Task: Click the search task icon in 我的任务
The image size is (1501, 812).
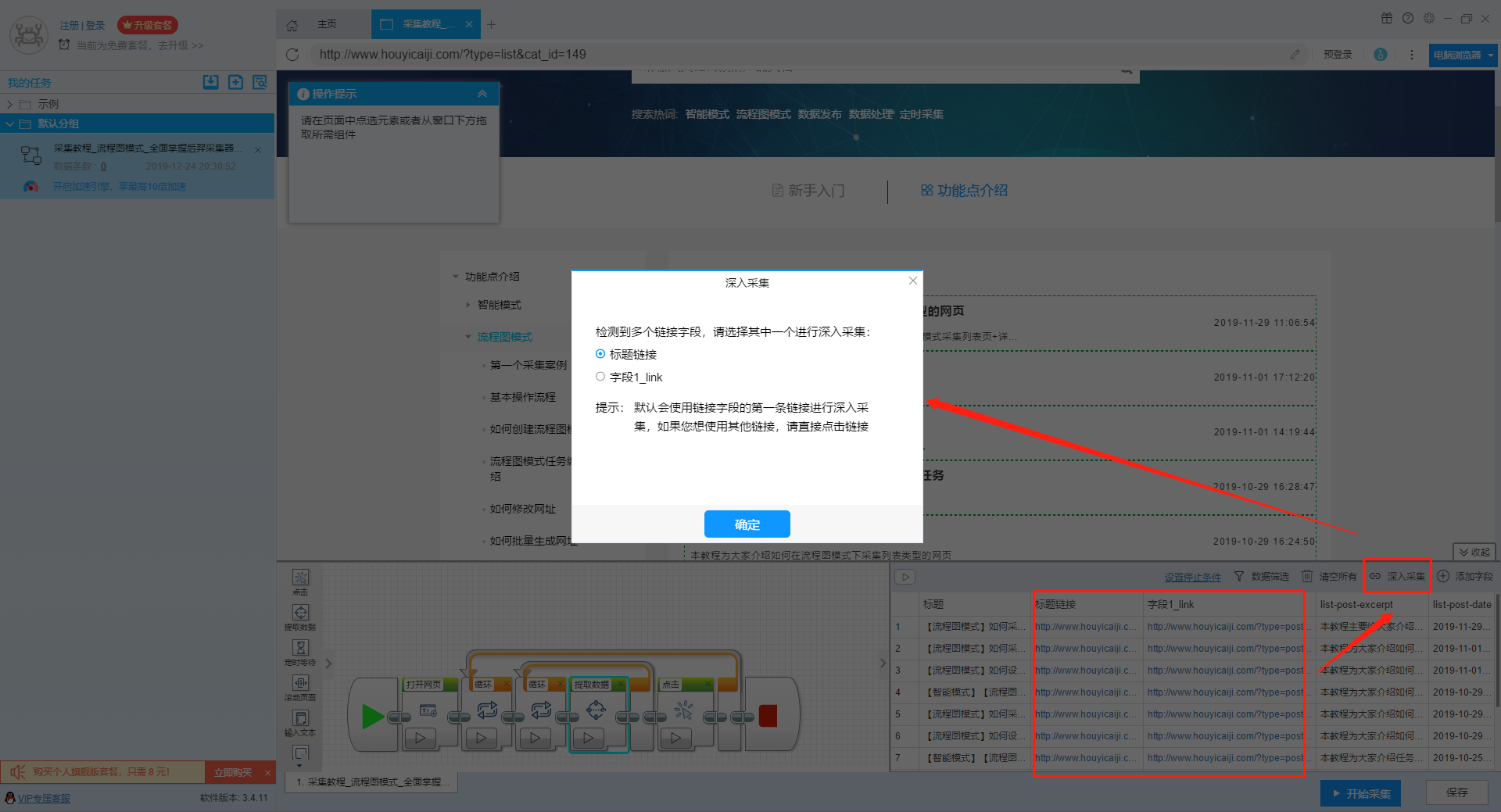Action: point(260,82)
